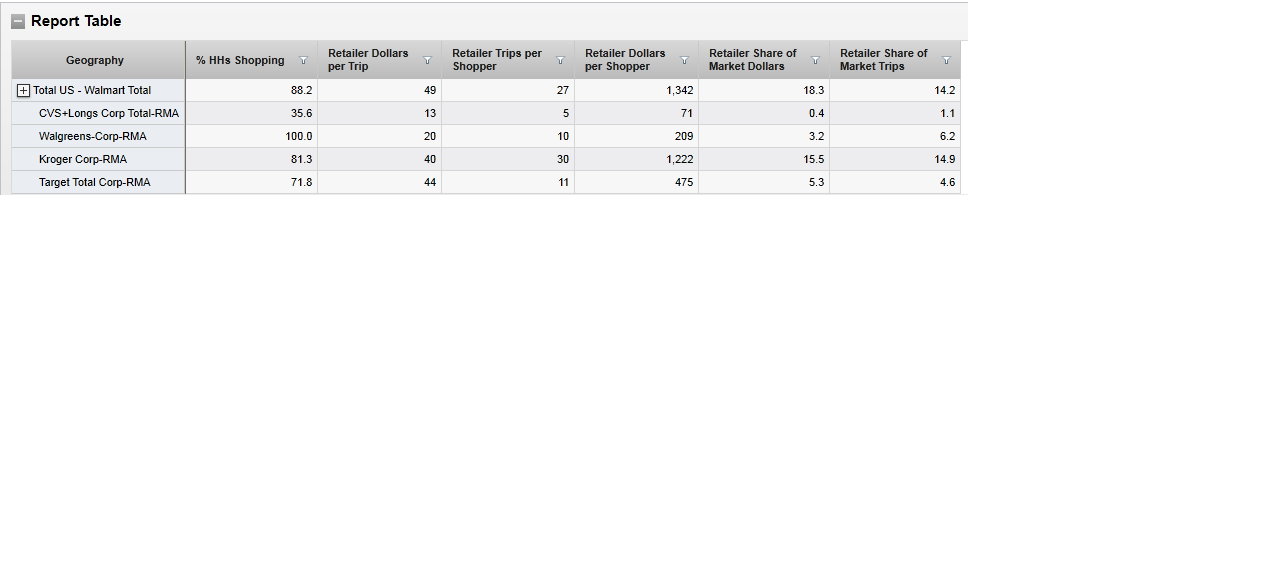This screenshot has width=1268, height=587.
Task: Click the Report Table title text
Action: pos(76,21)
